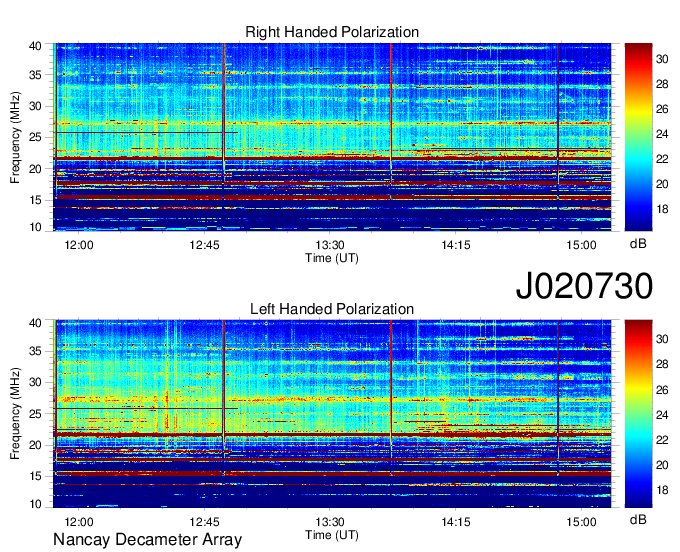Click the bottom plot's dB color bar
The image size is (680, 552).
click(x=638, y=414)
